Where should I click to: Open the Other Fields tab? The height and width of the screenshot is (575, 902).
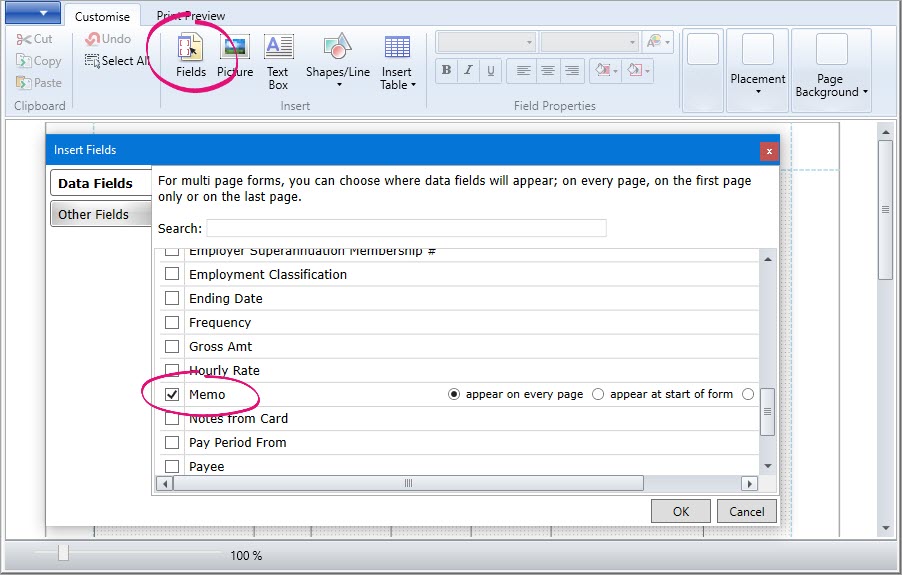click(x=94, y=214)
